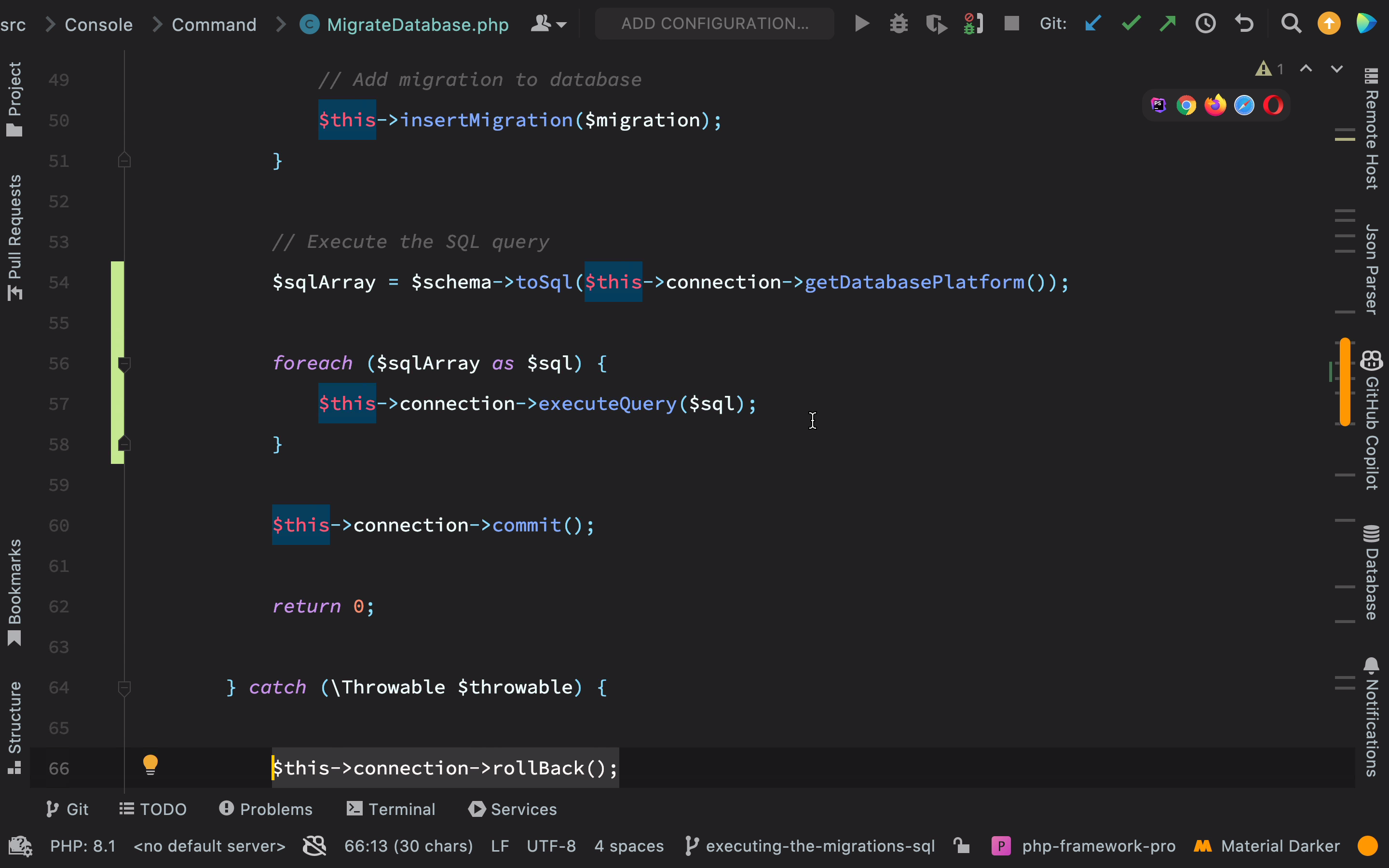Image resolution: width=1389 pixels, height=868 pixels.
Task: Click the Material Darker theme switcher
Action: coord(1267,846)
